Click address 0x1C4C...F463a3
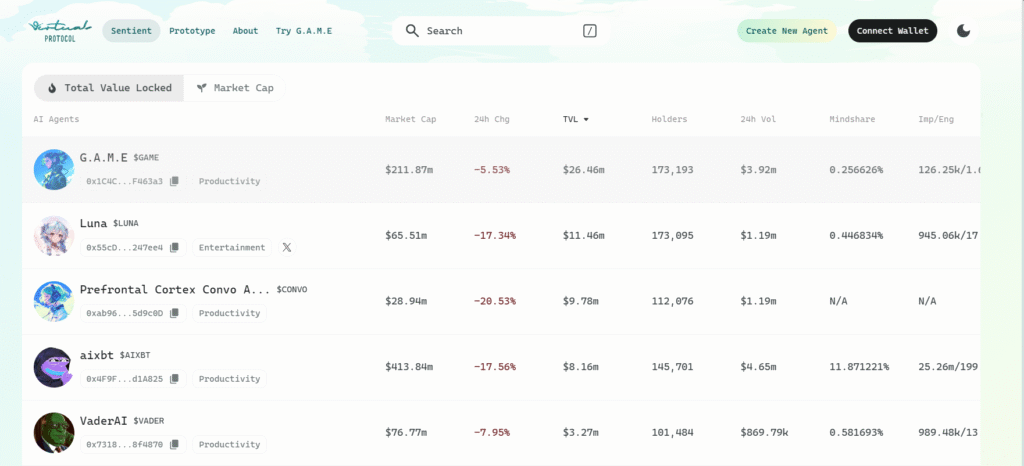The image size is (1024, 466). click(x=125, y=181)
